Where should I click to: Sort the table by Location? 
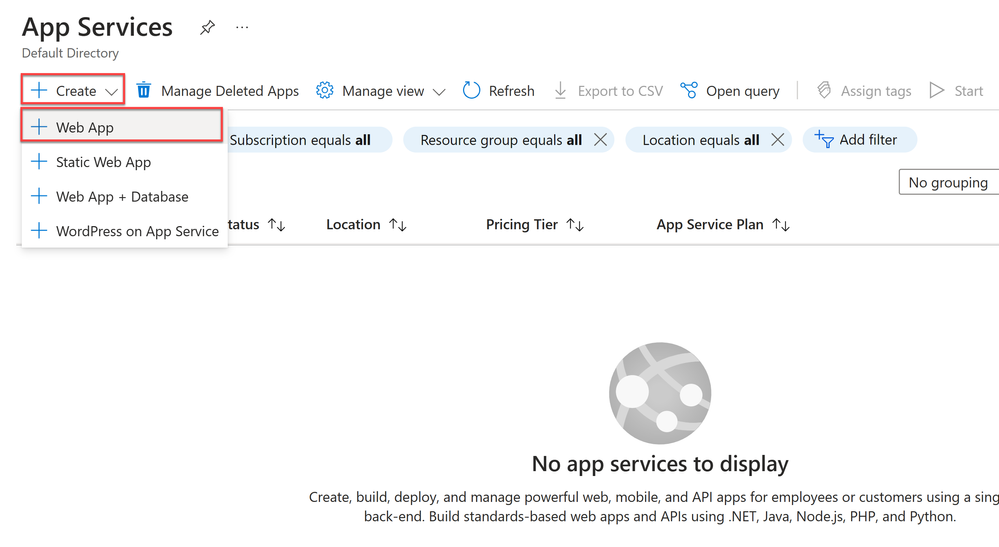398,224
